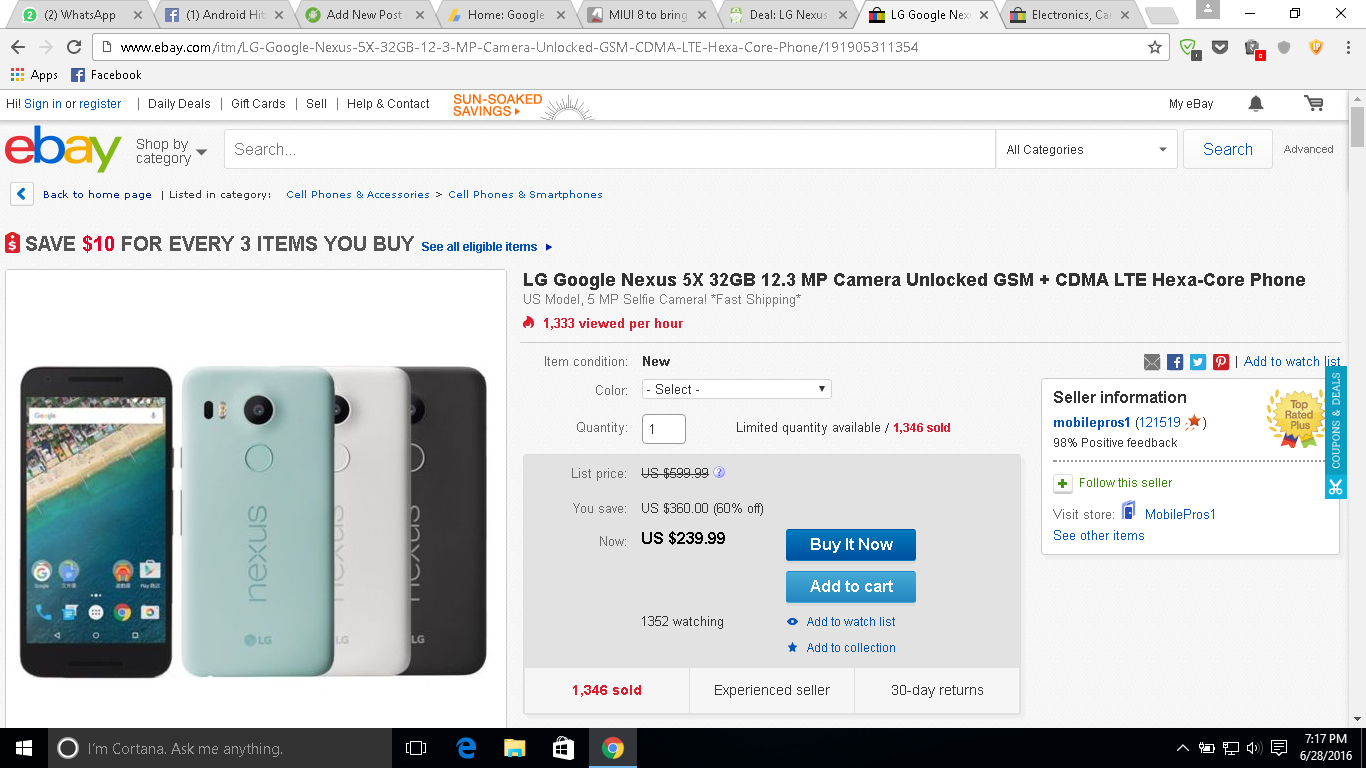Switch to MIUI 8 to bring tab
Viewport: 1366px width, 768px height.
647,15
